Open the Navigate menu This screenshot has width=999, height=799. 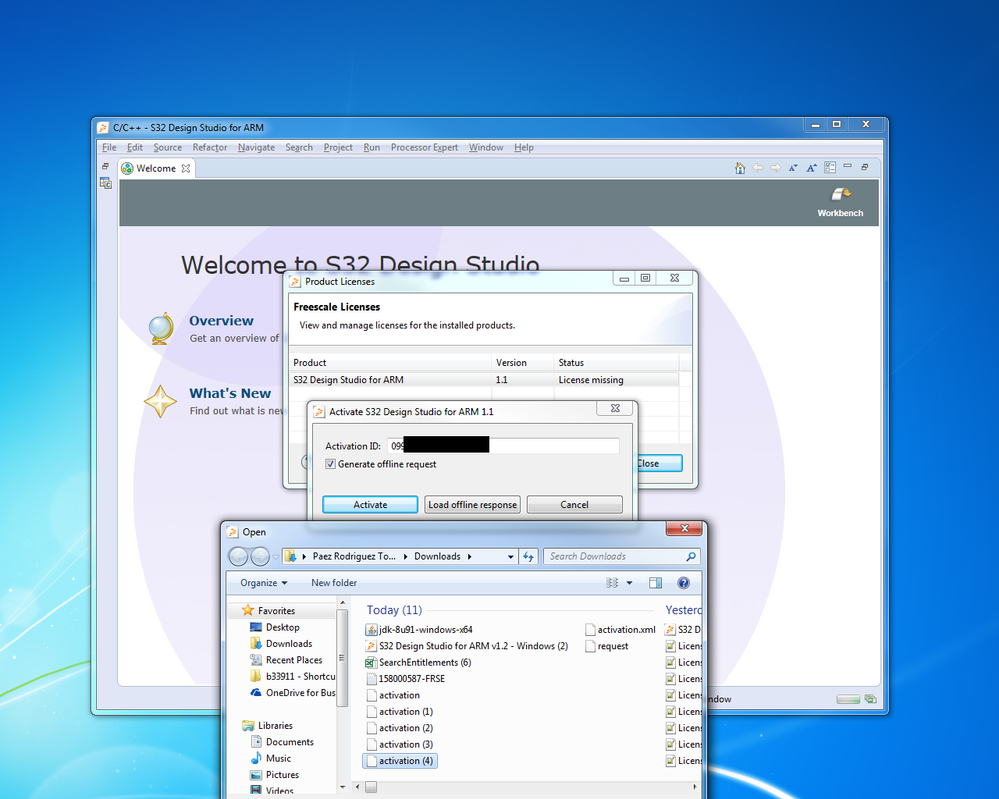(256, 148)
